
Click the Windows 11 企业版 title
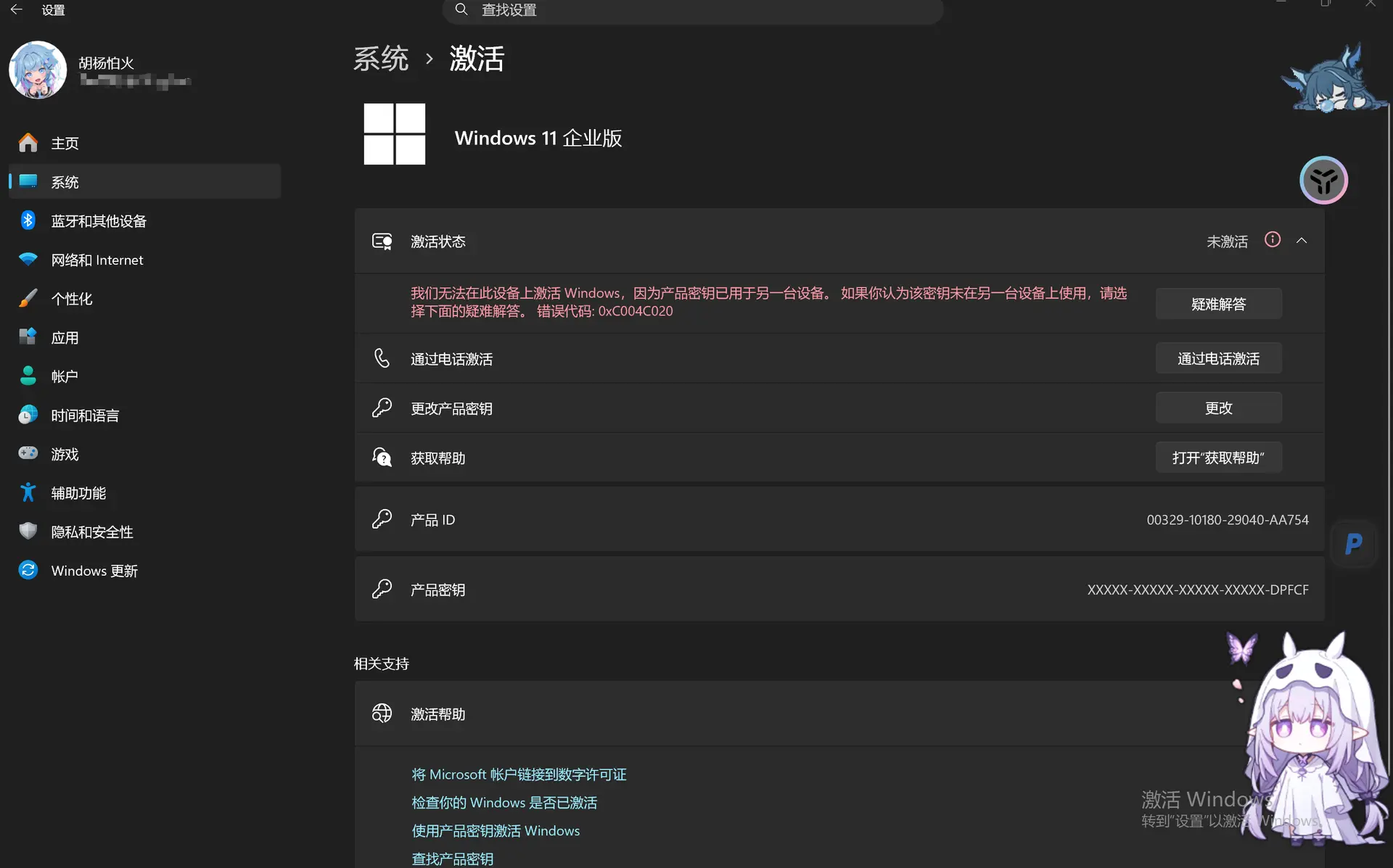point(538,138)
